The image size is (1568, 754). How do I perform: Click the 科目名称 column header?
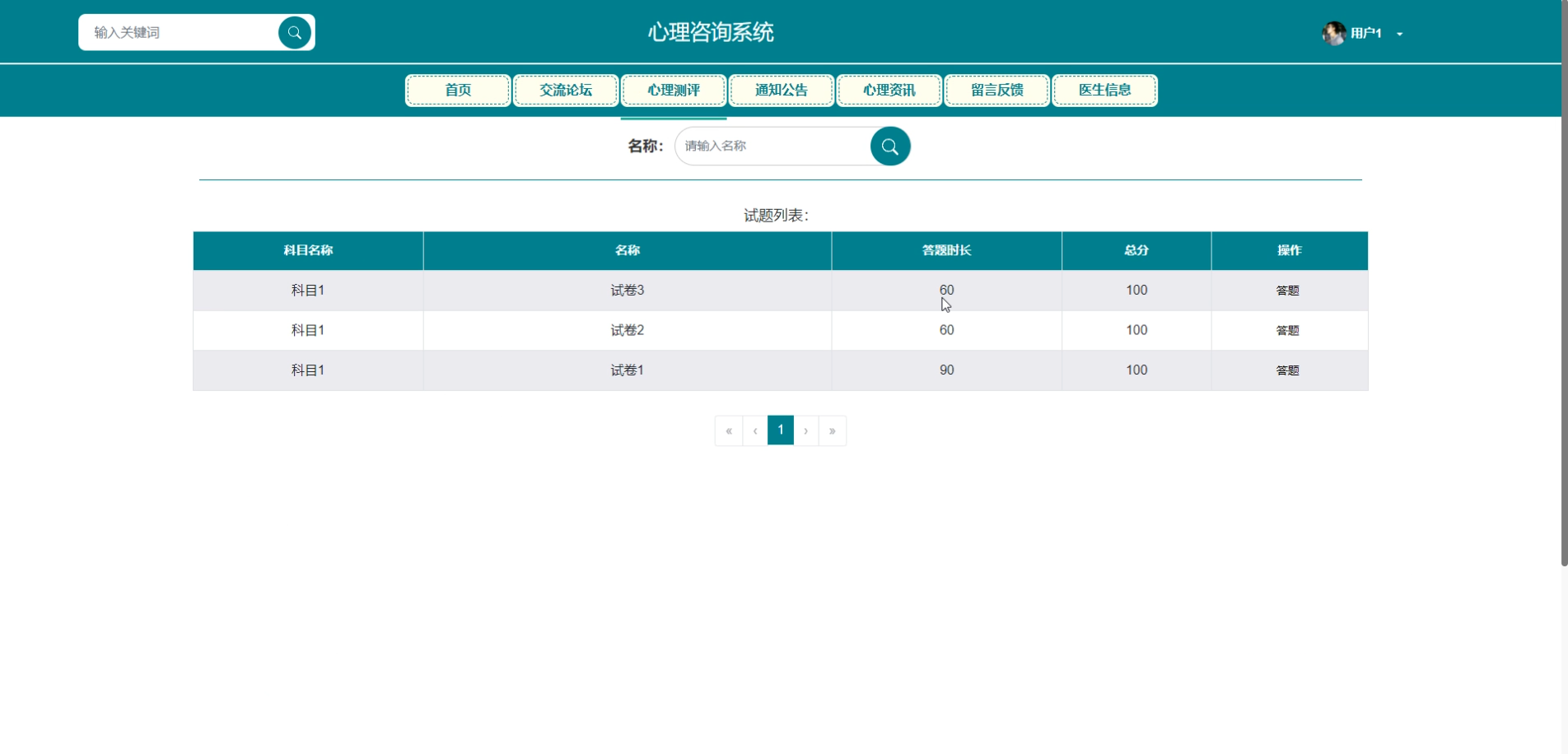(x=308, y=250)
